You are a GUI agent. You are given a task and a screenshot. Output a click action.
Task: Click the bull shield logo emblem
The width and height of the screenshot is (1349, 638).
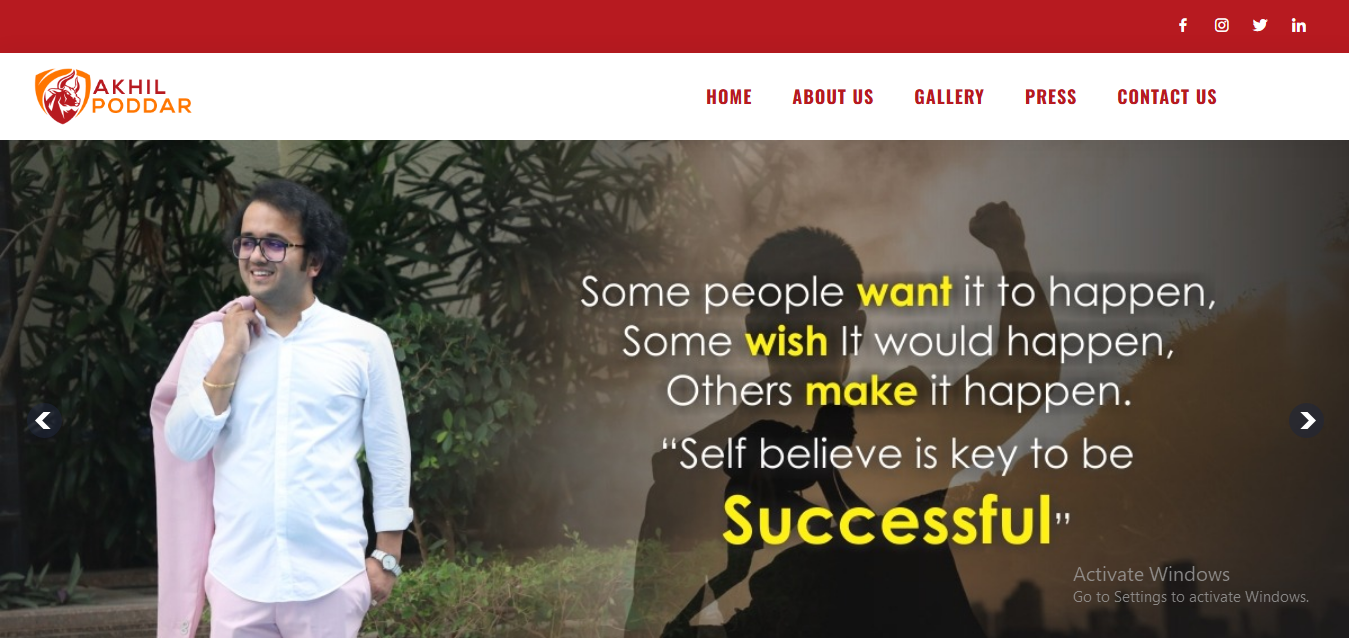click(x=62, y=96)
